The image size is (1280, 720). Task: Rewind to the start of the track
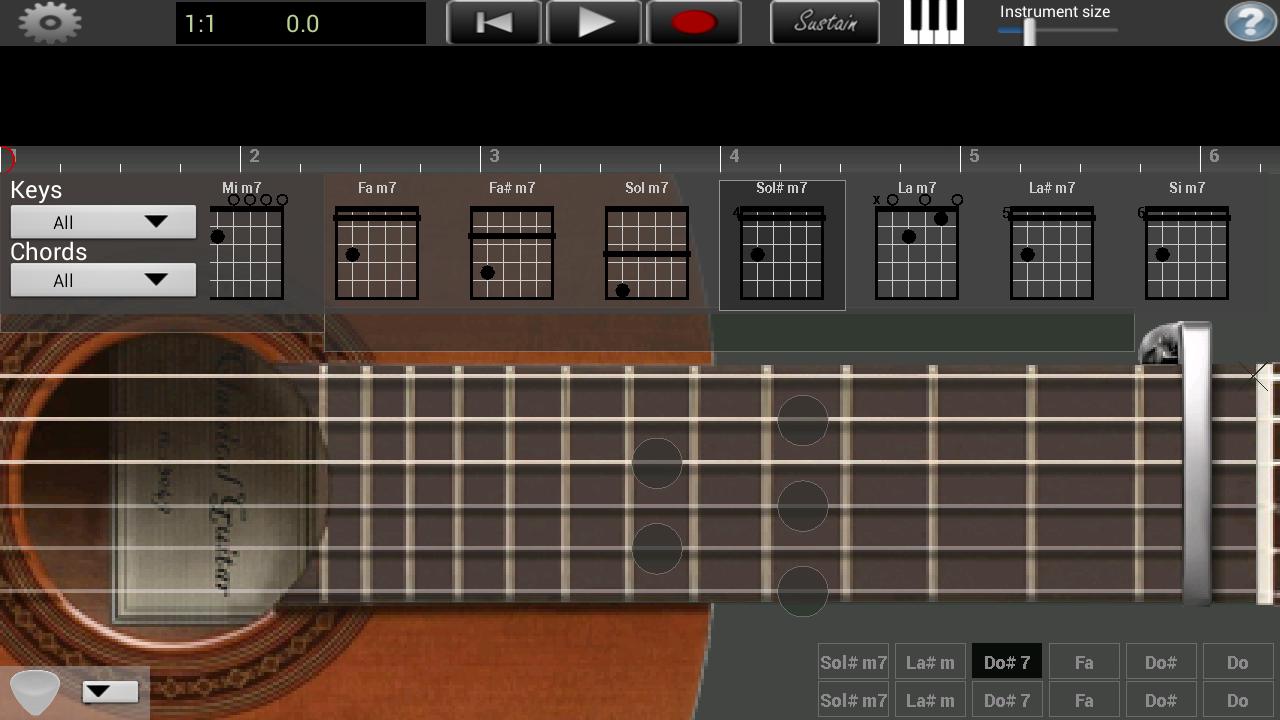click(x=494, y=23)
